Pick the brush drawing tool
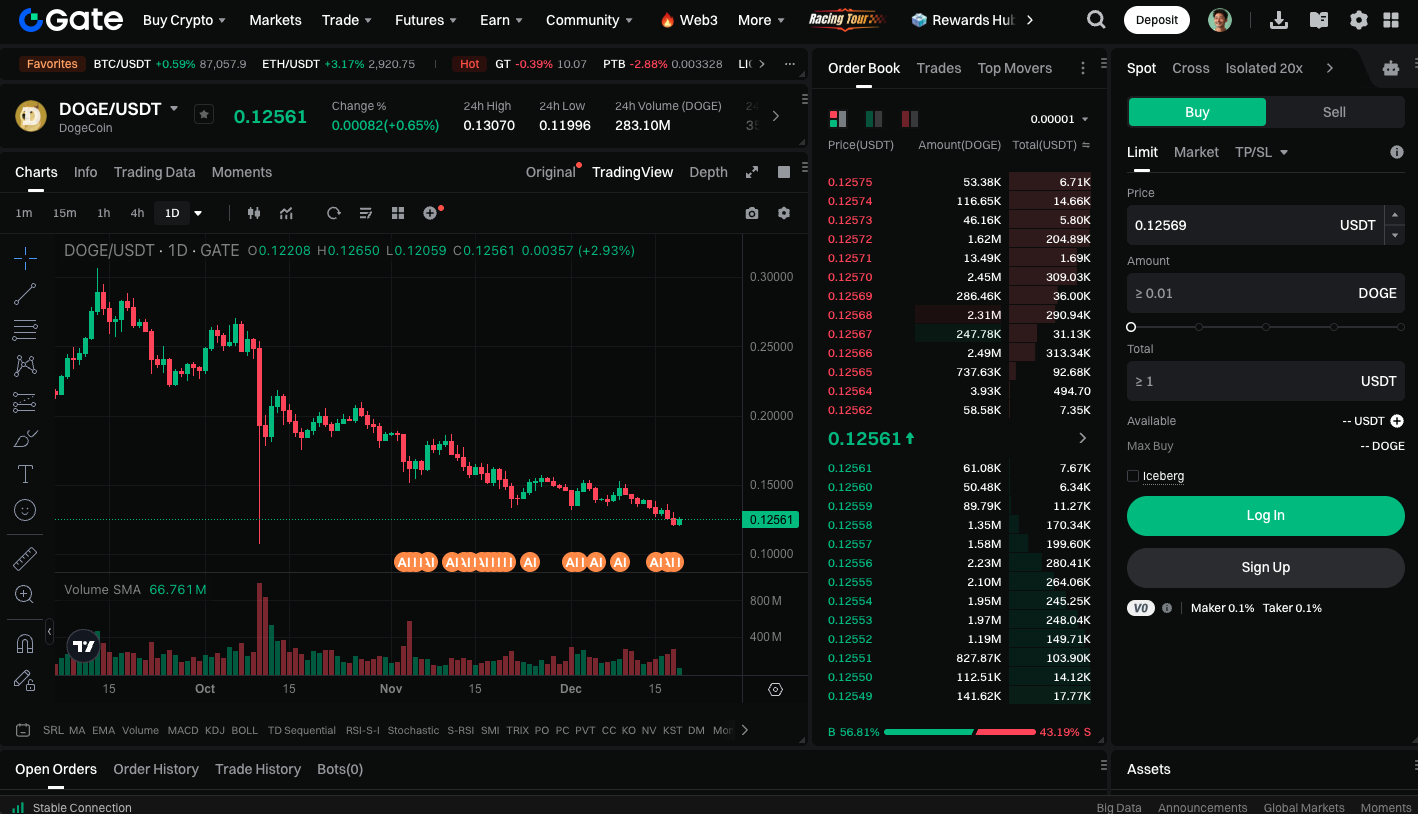The width and height of the screenshot is (1418, 814). 25,438
